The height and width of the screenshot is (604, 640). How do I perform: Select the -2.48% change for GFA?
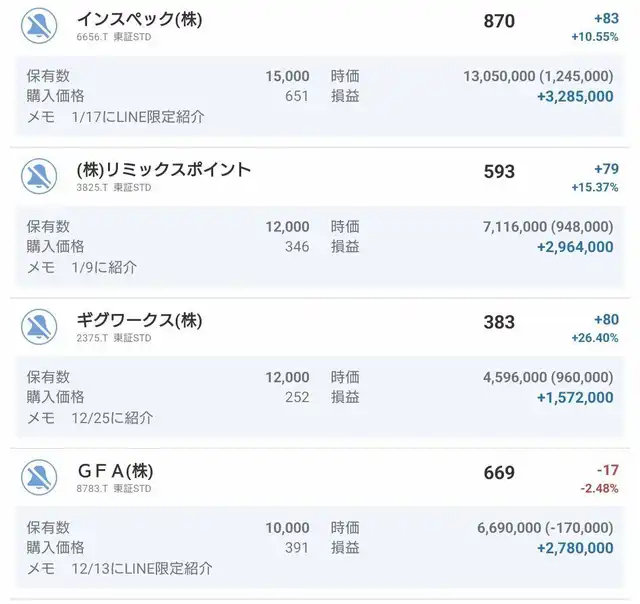pyautogui.click(x=599, y=488)
